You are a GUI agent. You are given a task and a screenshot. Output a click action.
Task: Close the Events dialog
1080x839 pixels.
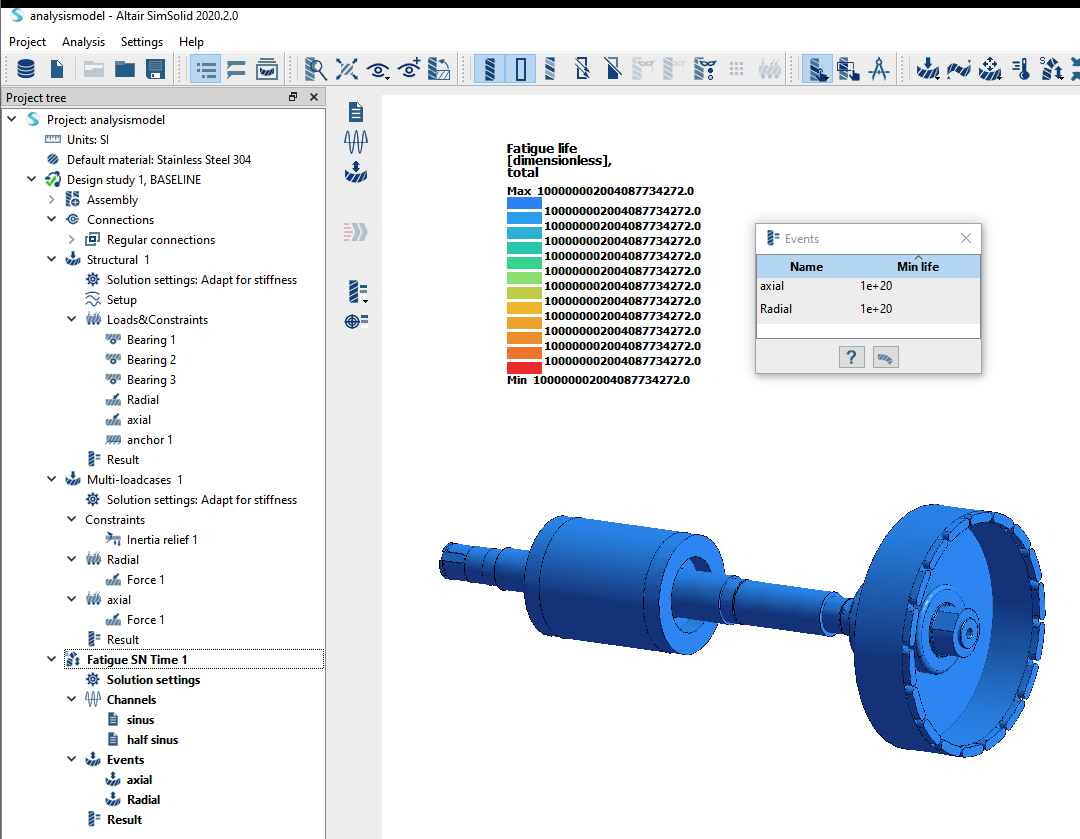[966, 238]
